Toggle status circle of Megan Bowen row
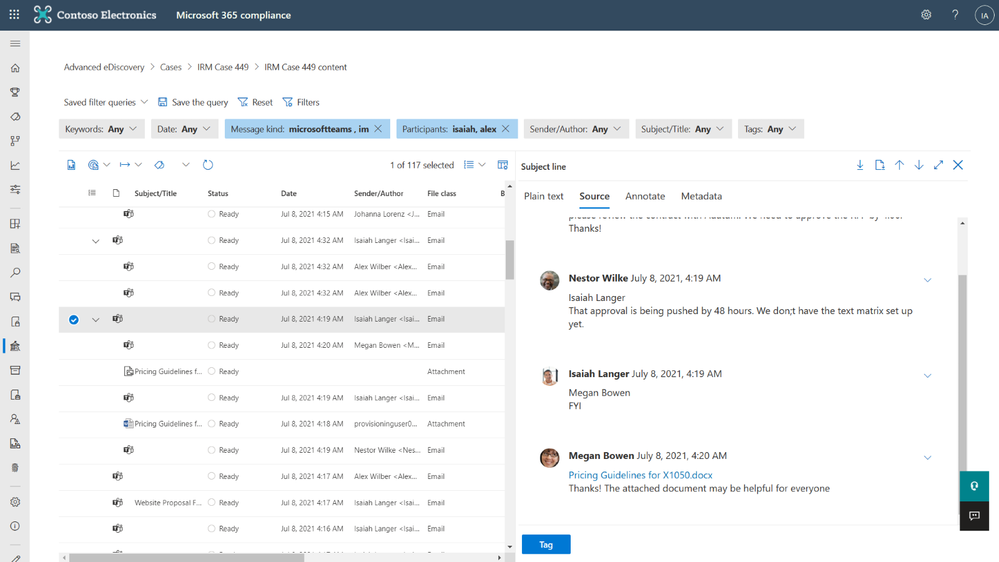The image size is (999, 562). tap(212, 345)
